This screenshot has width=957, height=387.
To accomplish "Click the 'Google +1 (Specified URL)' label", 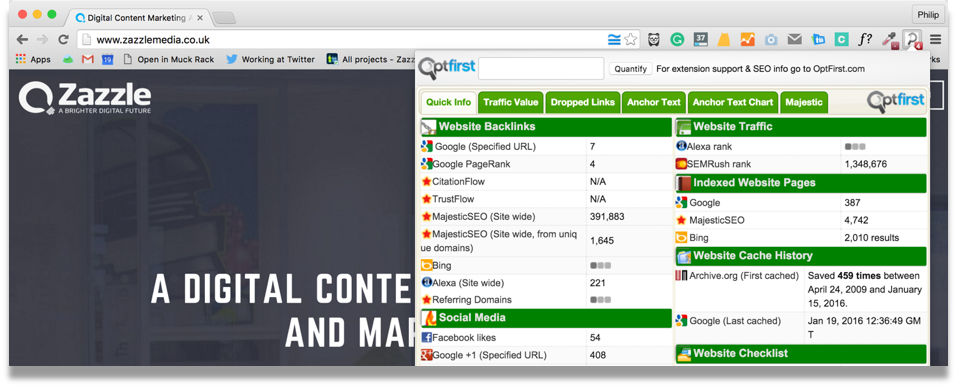I will (x=489, y=355).
